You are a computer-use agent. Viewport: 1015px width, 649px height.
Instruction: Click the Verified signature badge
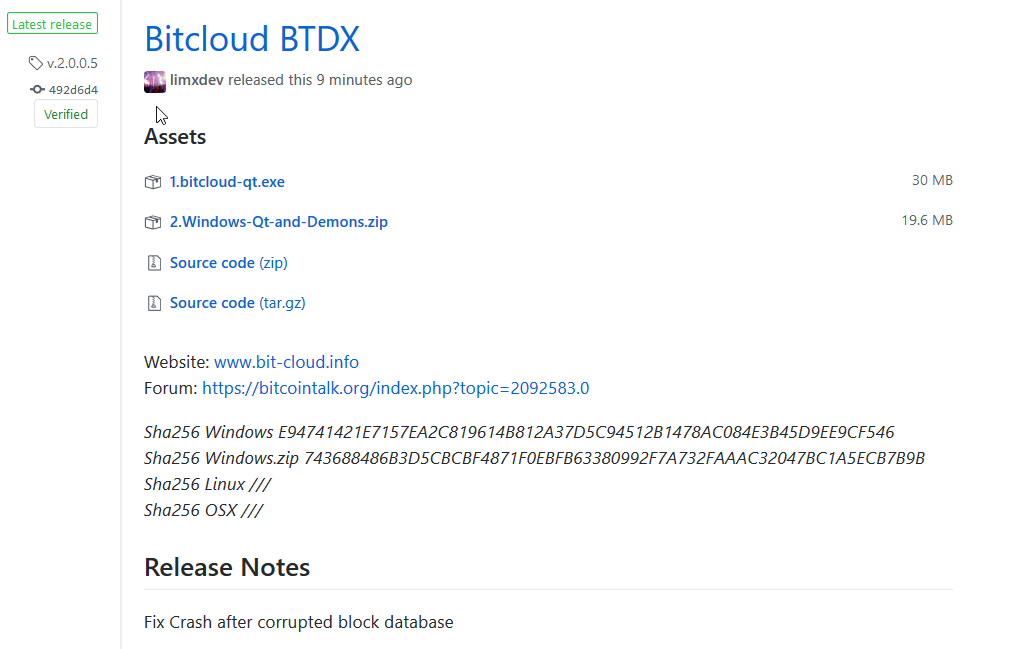click(x=66, y=114)
